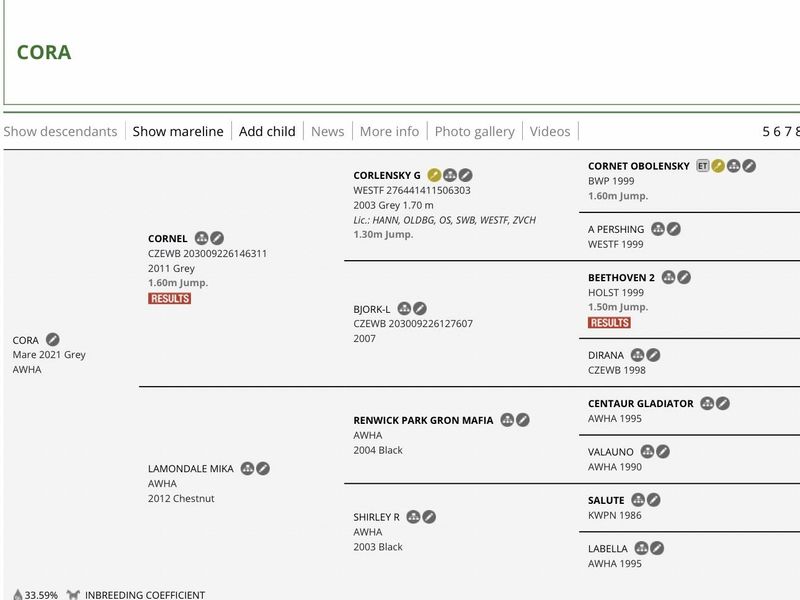Select the Show descendants menu item

[x=60, y=131]
